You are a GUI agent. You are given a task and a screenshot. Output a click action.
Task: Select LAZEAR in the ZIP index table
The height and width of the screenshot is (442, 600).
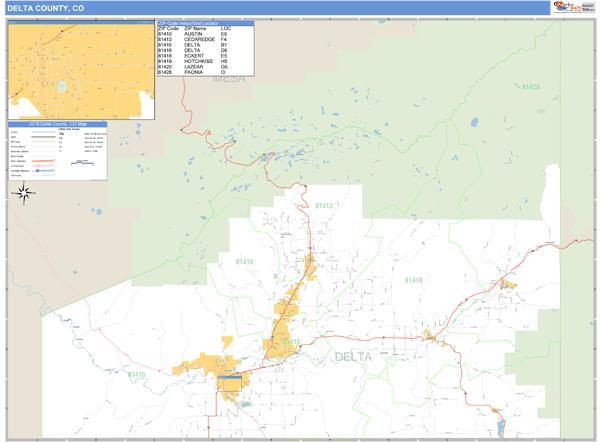pyautogui.click(x=194, y=67)
